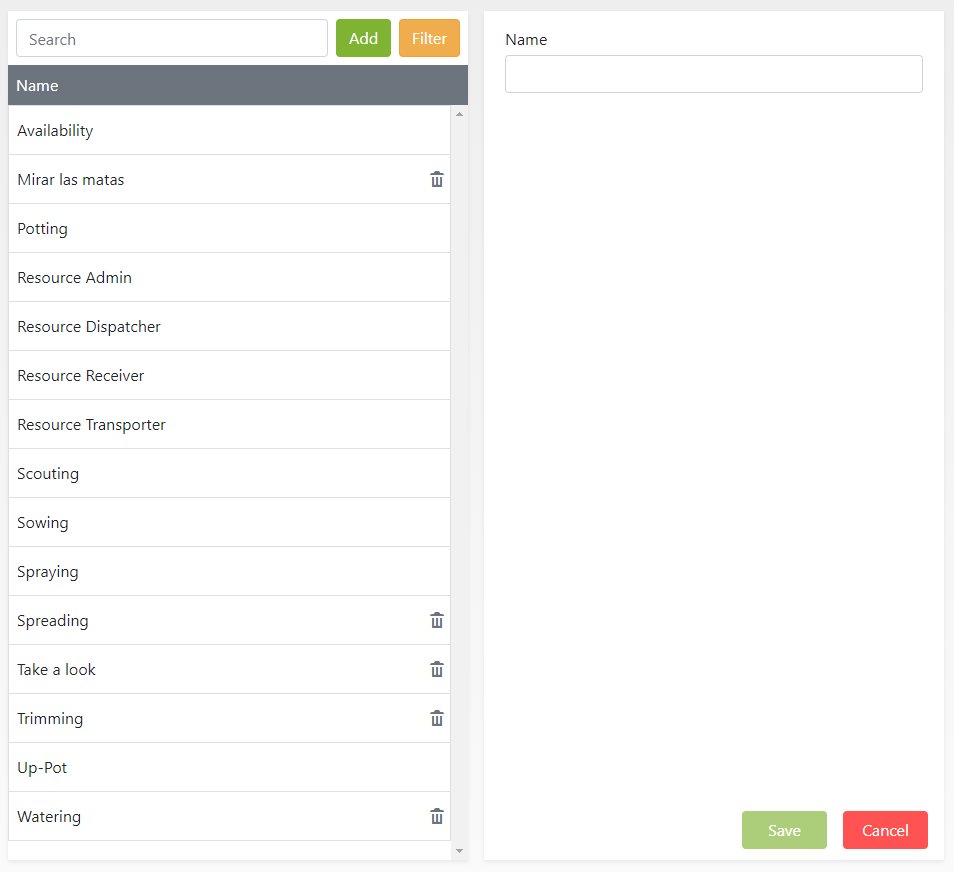Click the Save button
The image size is (954, 872).
784,830
